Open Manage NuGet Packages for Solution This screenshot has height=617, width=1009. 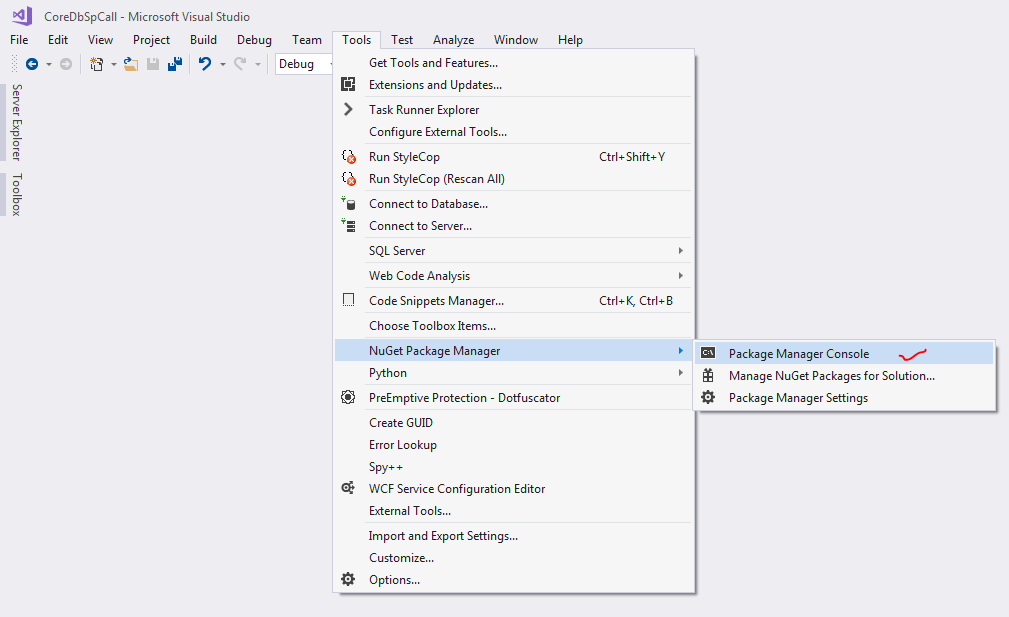(831, 376)
